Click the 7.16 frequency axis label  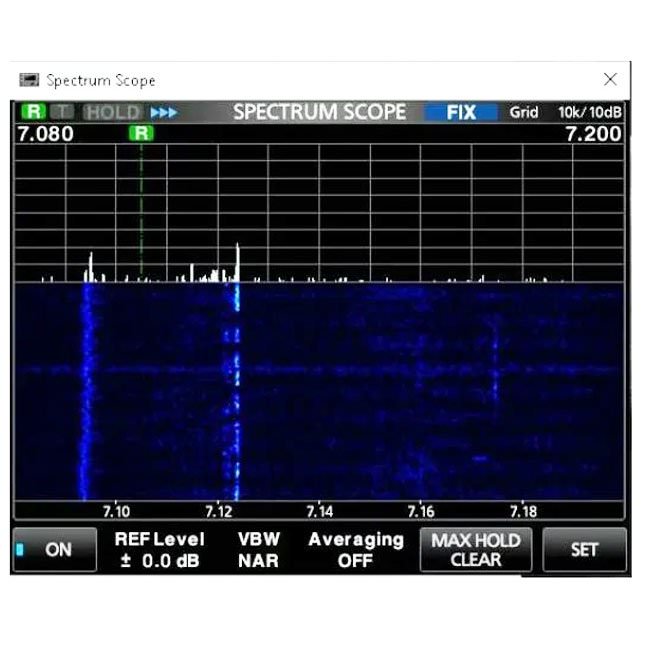point(421,511)
